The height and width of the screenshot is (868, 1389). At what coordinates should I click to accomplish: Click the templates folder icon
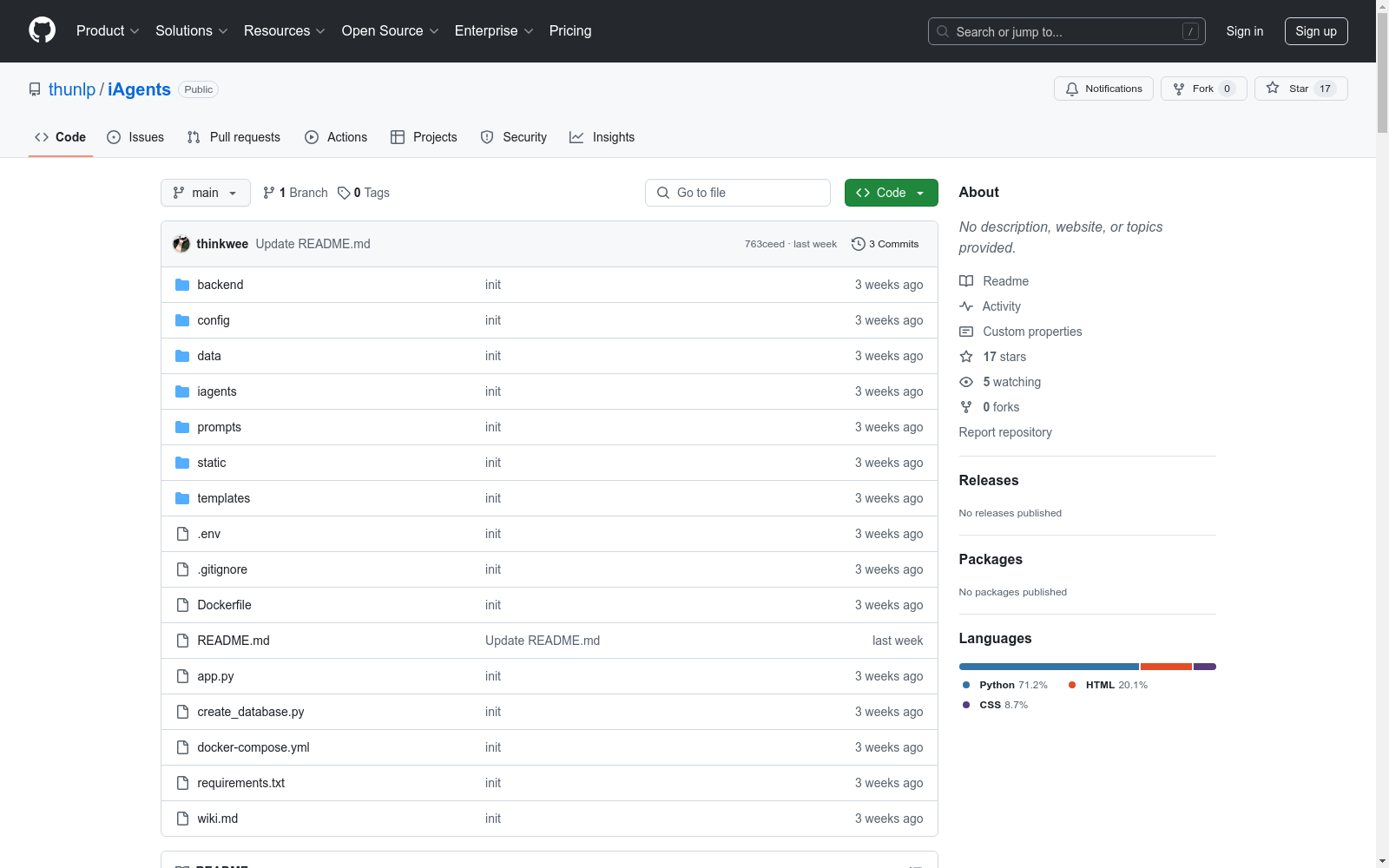(x=182, y=498)
